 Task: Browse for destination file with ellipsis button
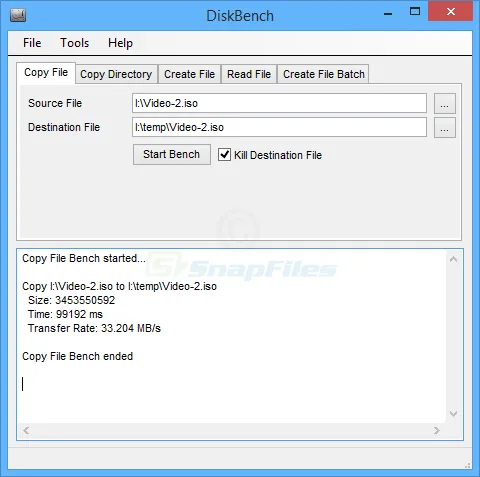pyautogui.click(x=445, y=128)
